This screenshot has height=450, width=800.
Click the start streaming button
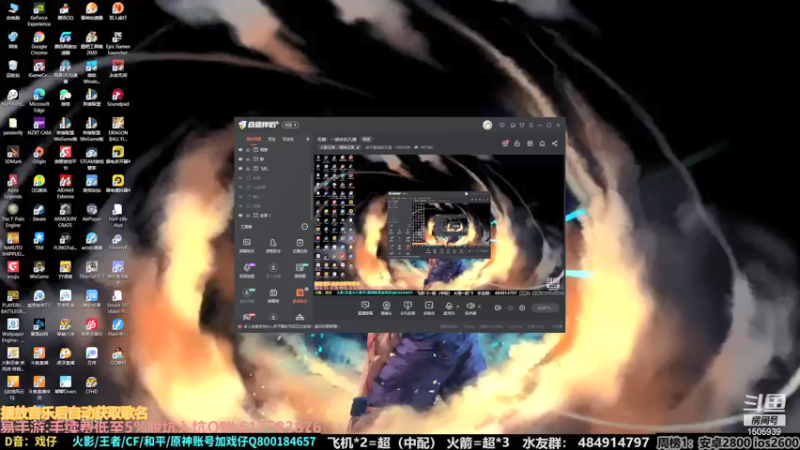point(545,308)
